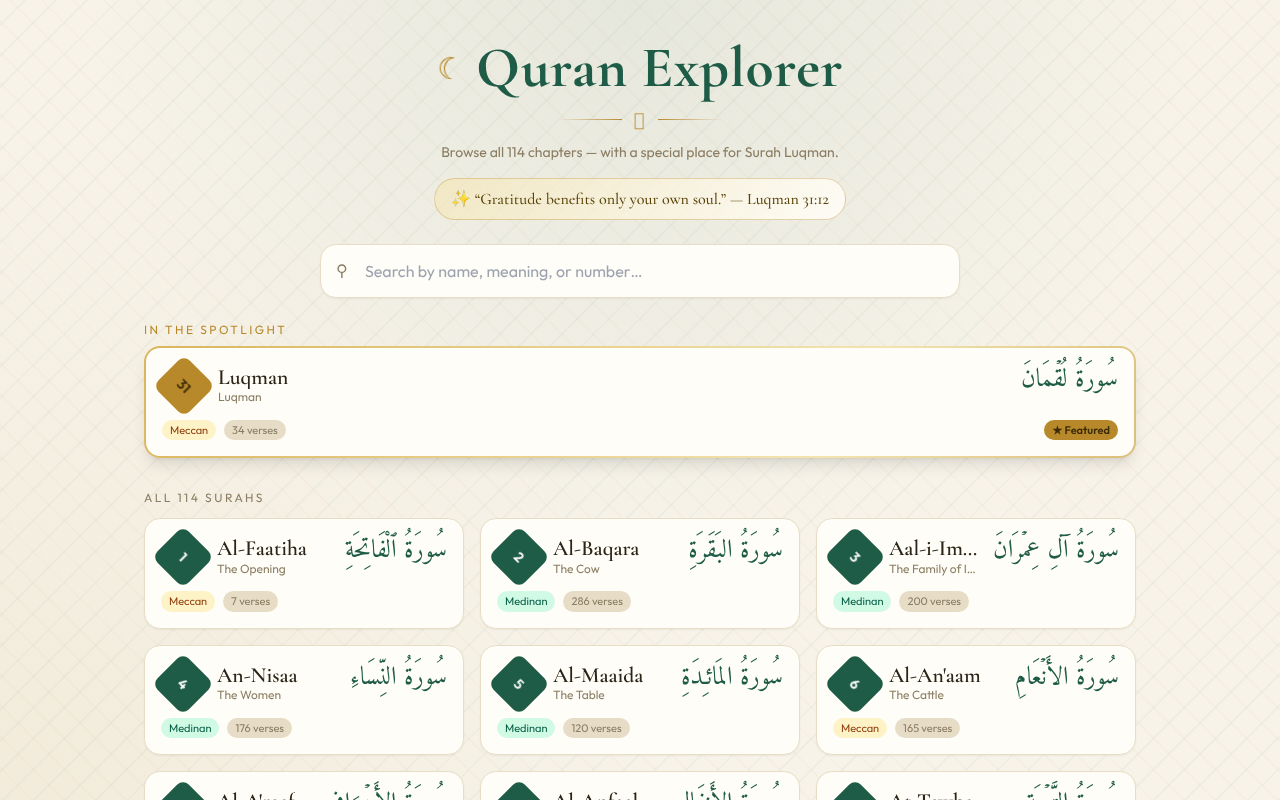Screen dimensions: 1280x800
Task: Focus the surah search input field
Action: 640,271
